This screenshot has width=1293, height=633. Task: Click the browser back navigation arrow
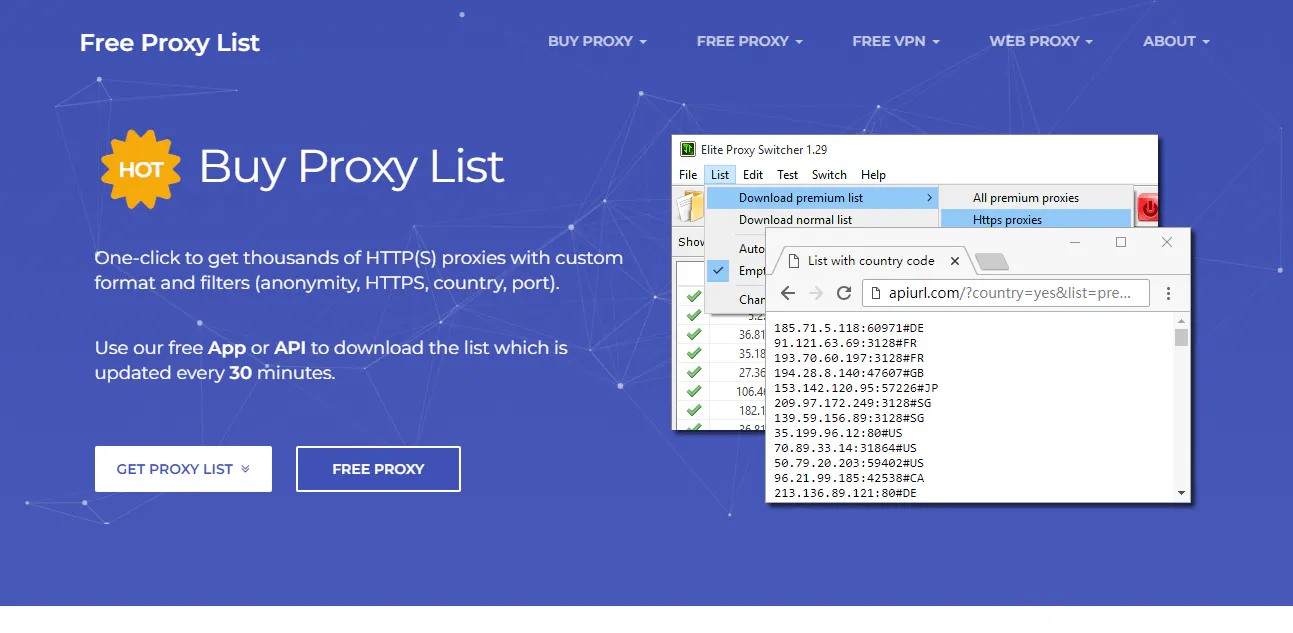click(x=789, y=293)
